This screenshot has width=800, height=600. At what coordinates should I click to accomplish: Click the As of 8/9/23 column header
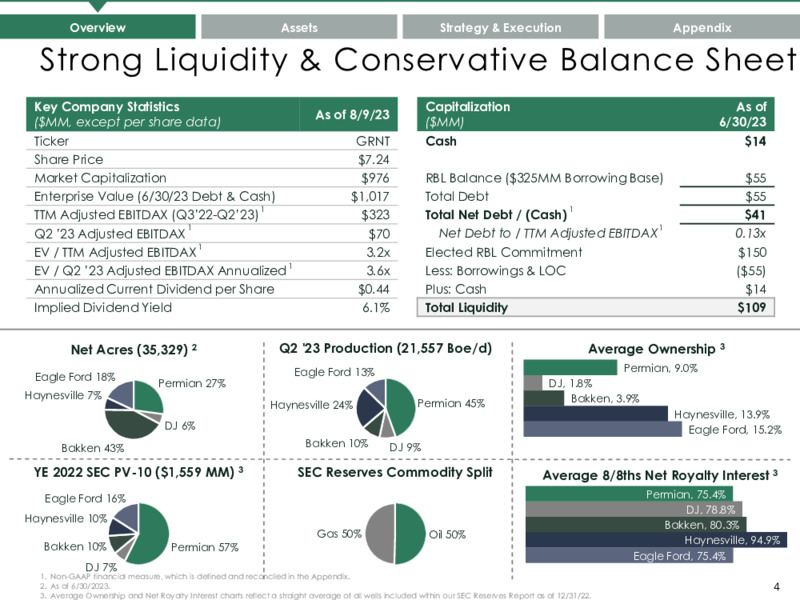pyautogui.click(x=352, y=114)
